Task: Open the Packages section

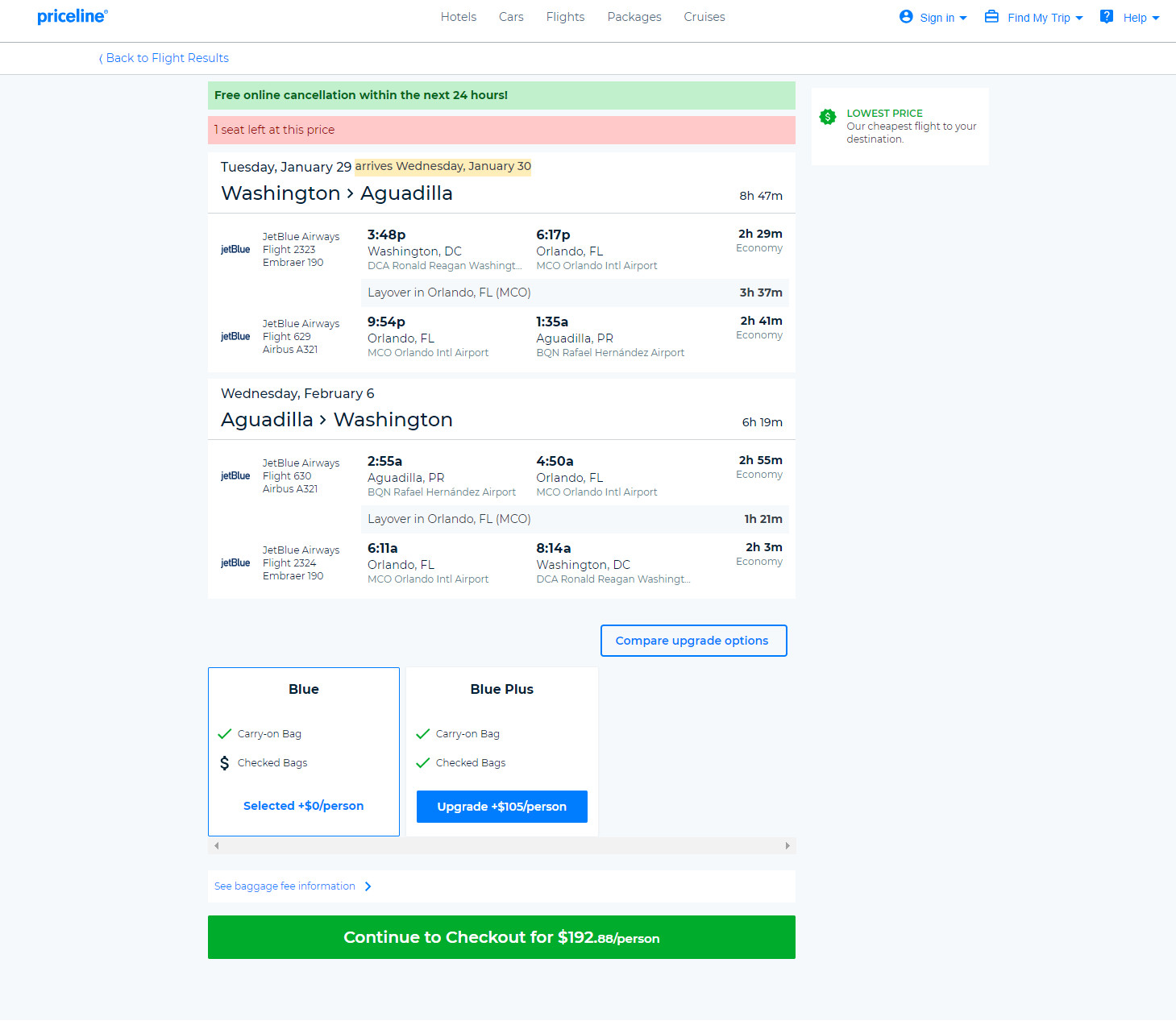Action: tap(634, 17)
